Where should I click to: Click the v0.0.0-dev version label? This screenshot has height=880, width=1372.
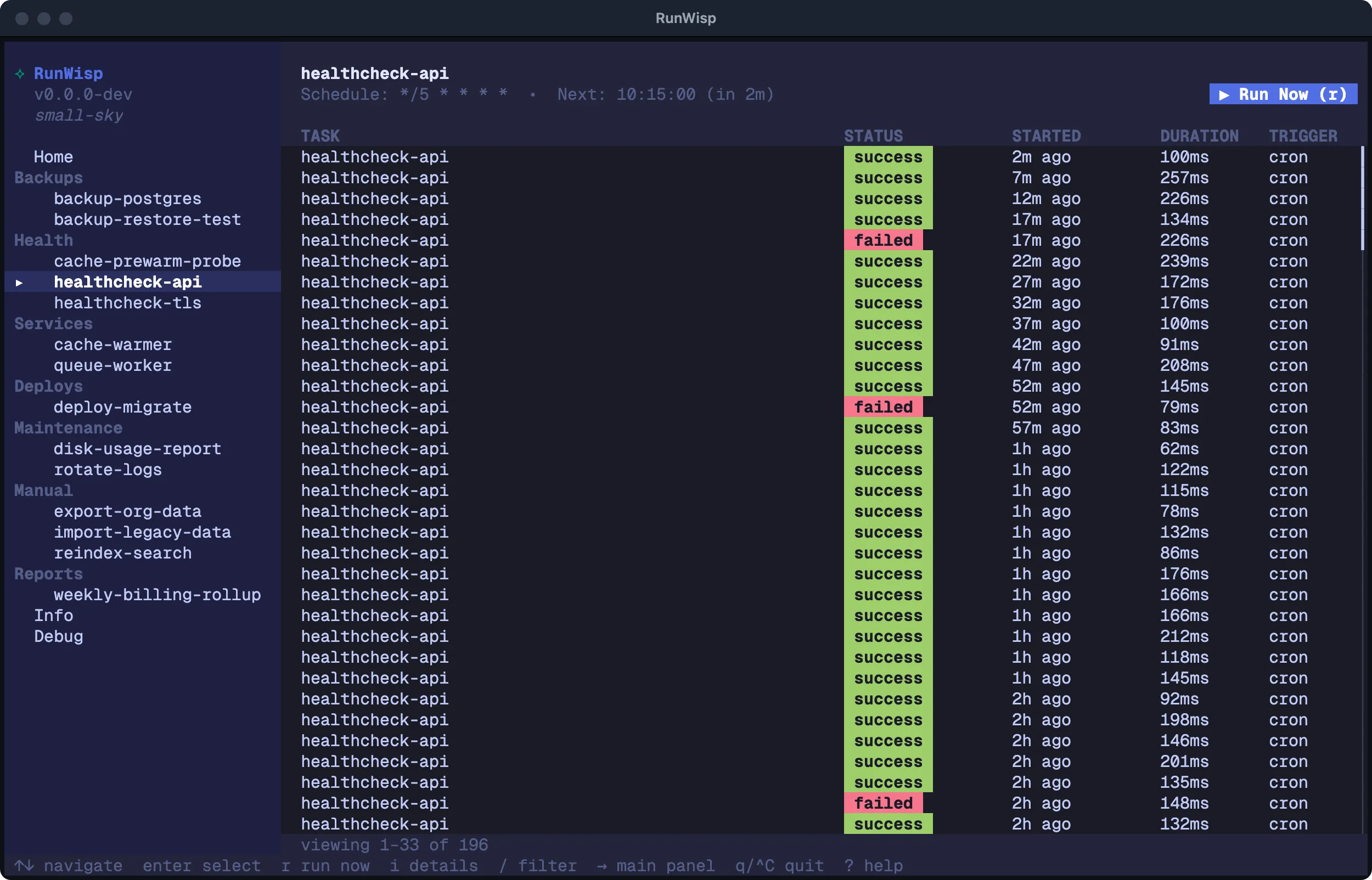[x=83, y=94]
